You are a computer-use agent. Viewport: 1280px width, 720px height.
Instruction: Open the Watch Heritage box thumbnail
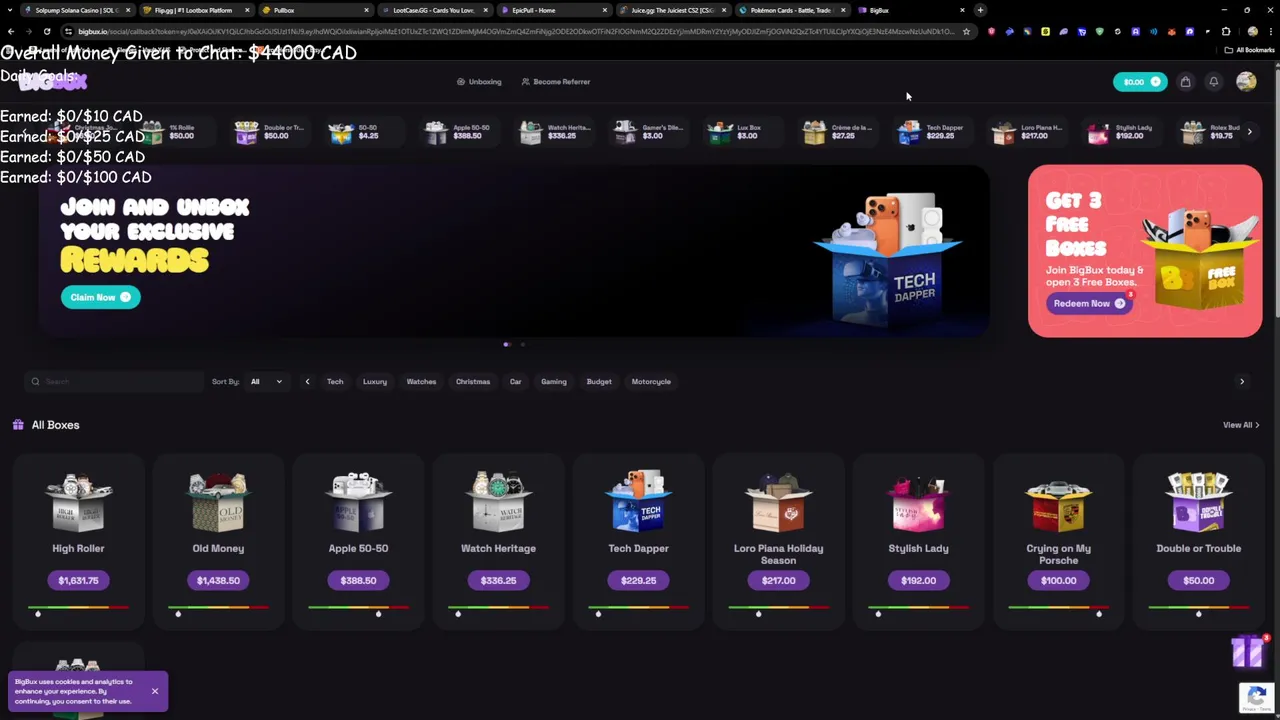click(x=498, y=502)
